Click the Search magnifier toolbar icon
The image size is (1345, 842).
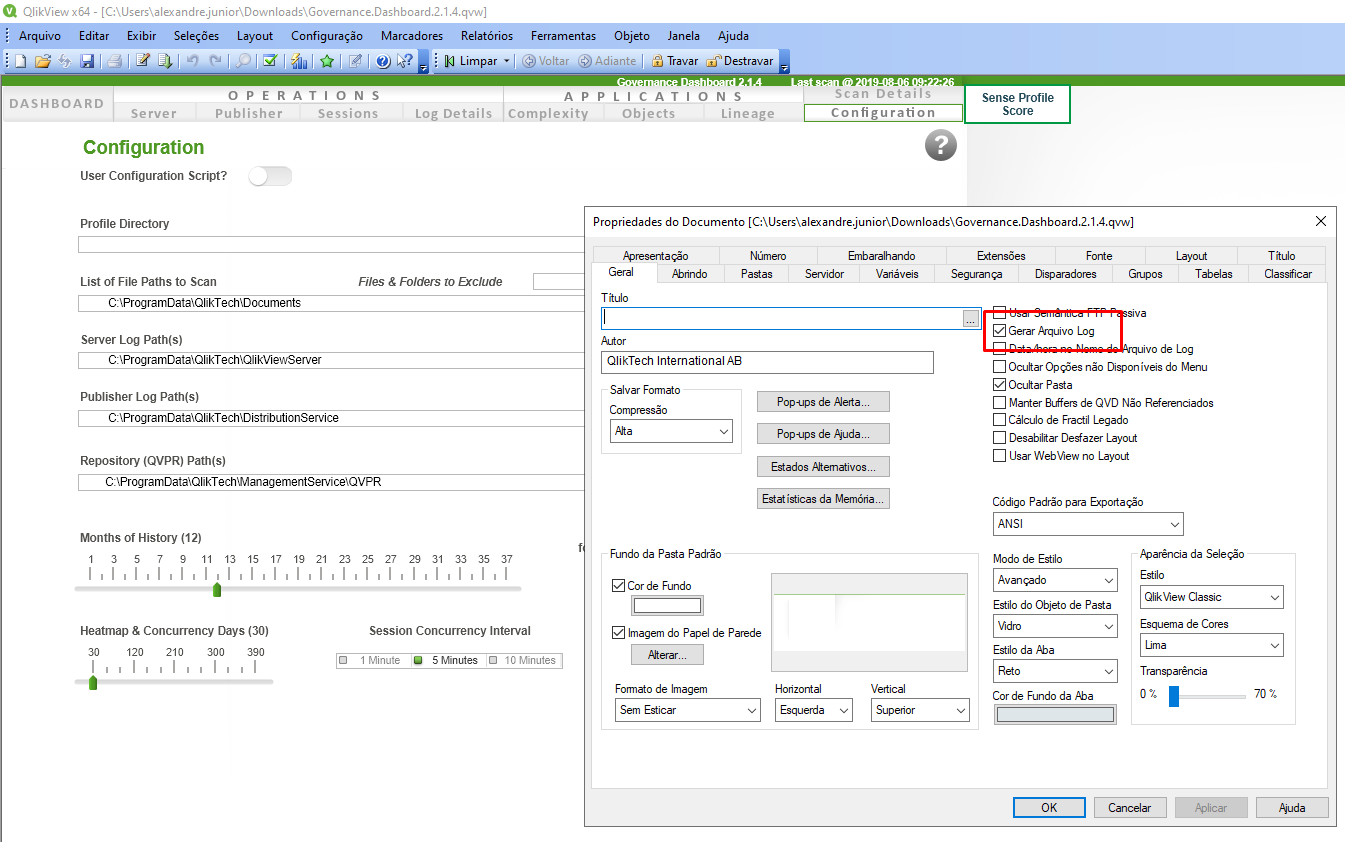(x=243, y=61)
